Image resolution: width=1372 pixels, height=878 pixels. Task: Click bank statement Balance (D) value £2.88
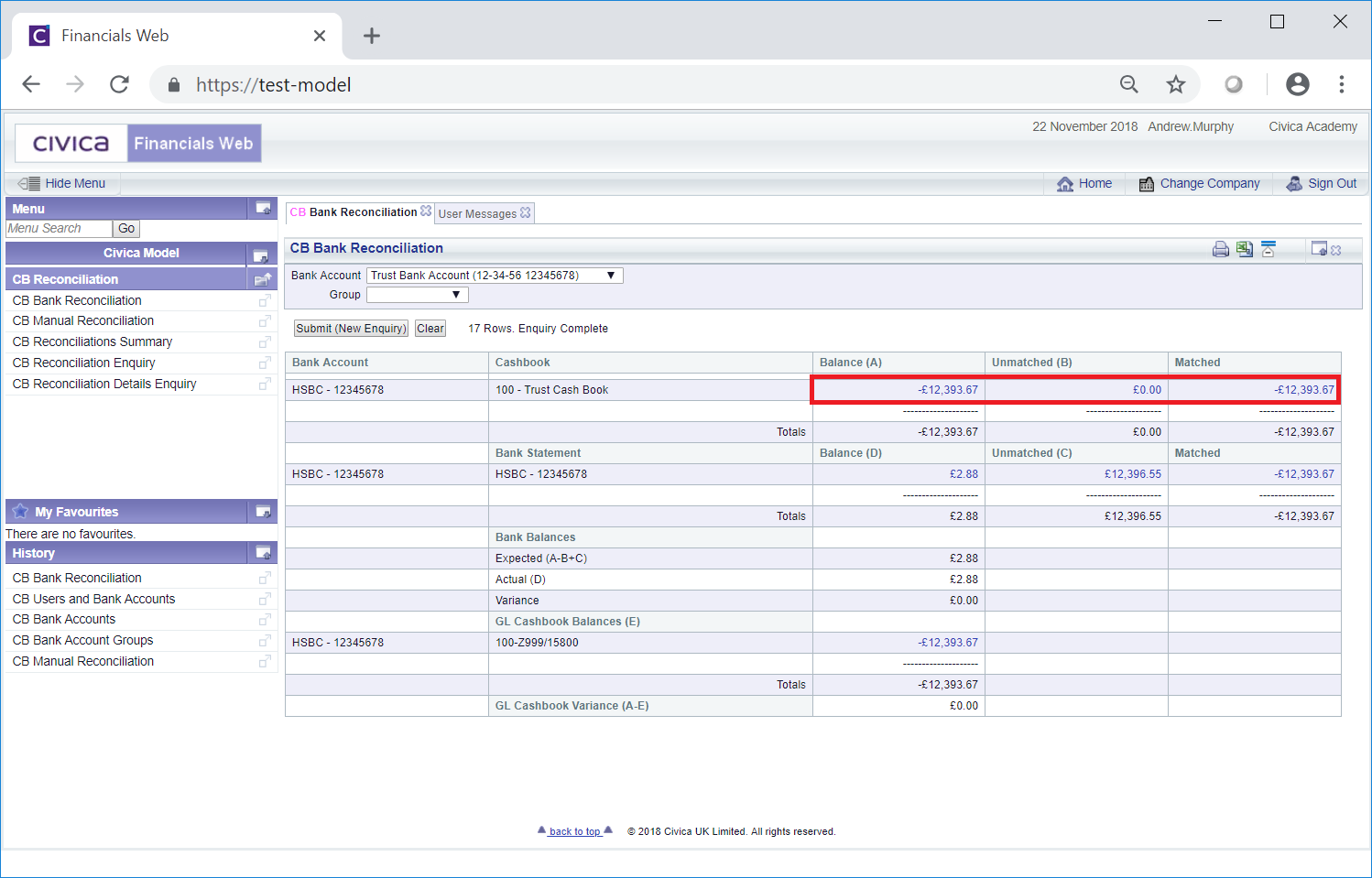click(964, 474)
